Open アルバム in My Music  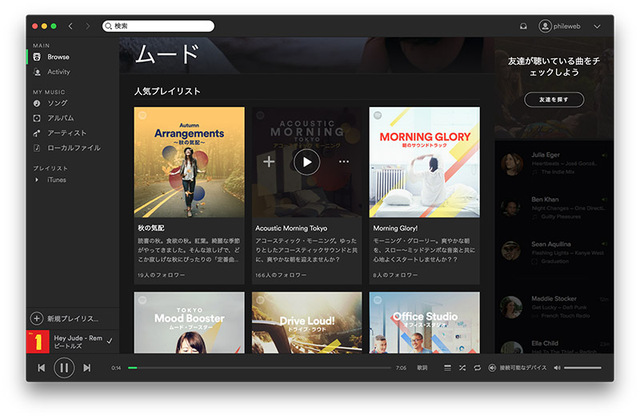tap(60, 118)
